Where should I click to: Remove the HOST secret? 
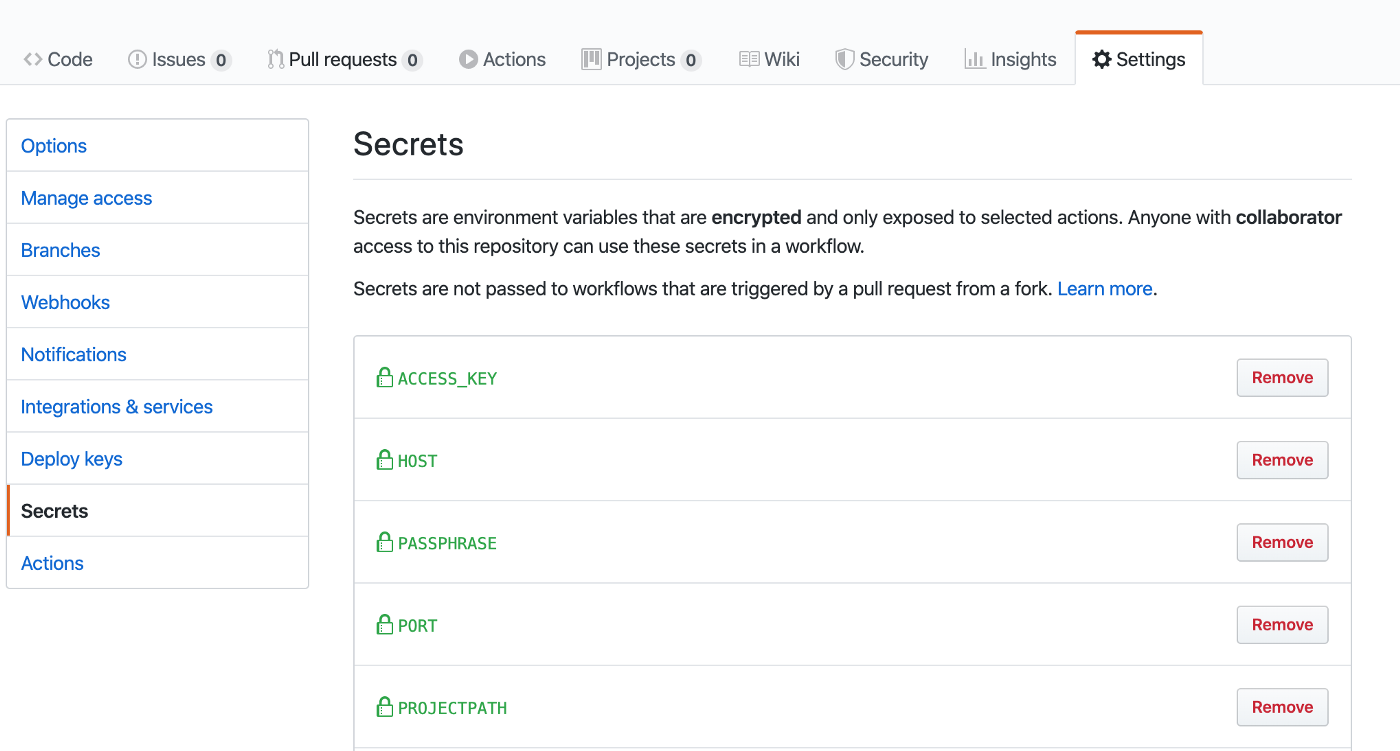1282,460
